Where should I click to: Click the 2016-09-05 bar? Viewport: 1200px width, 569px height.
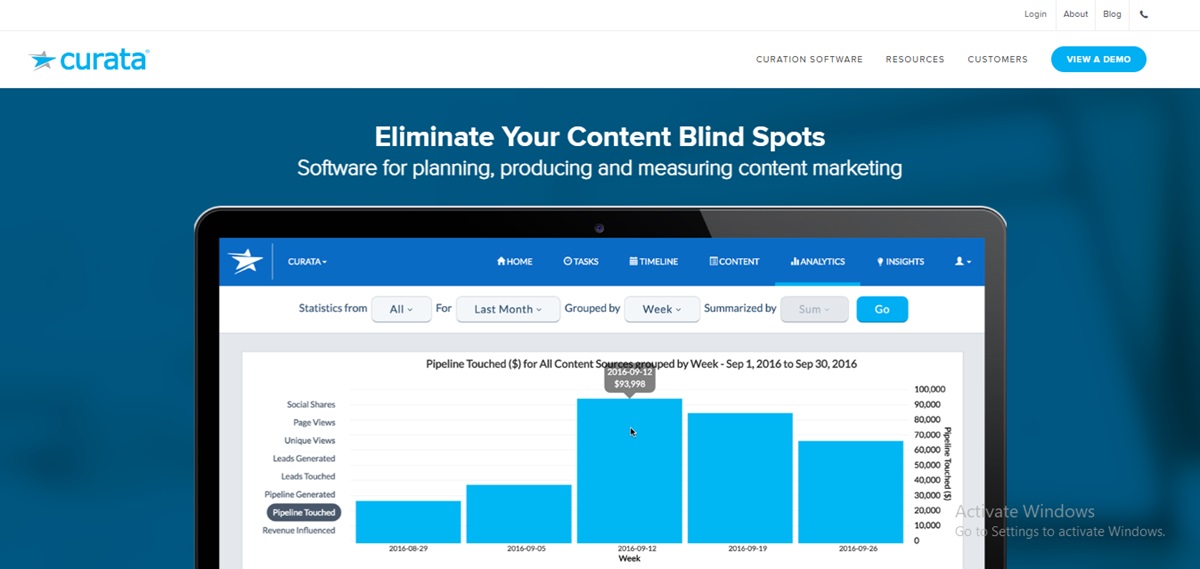point(519,514)
